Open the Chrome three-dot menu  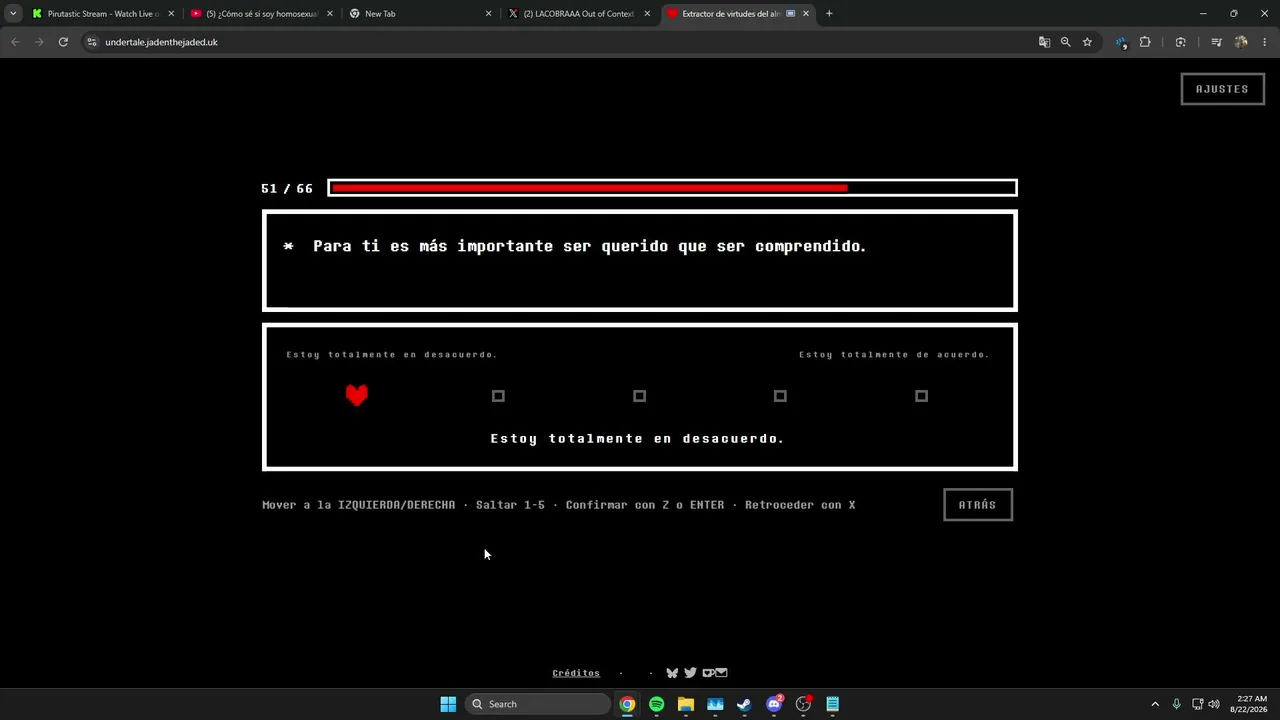[x=1266, y=42]
